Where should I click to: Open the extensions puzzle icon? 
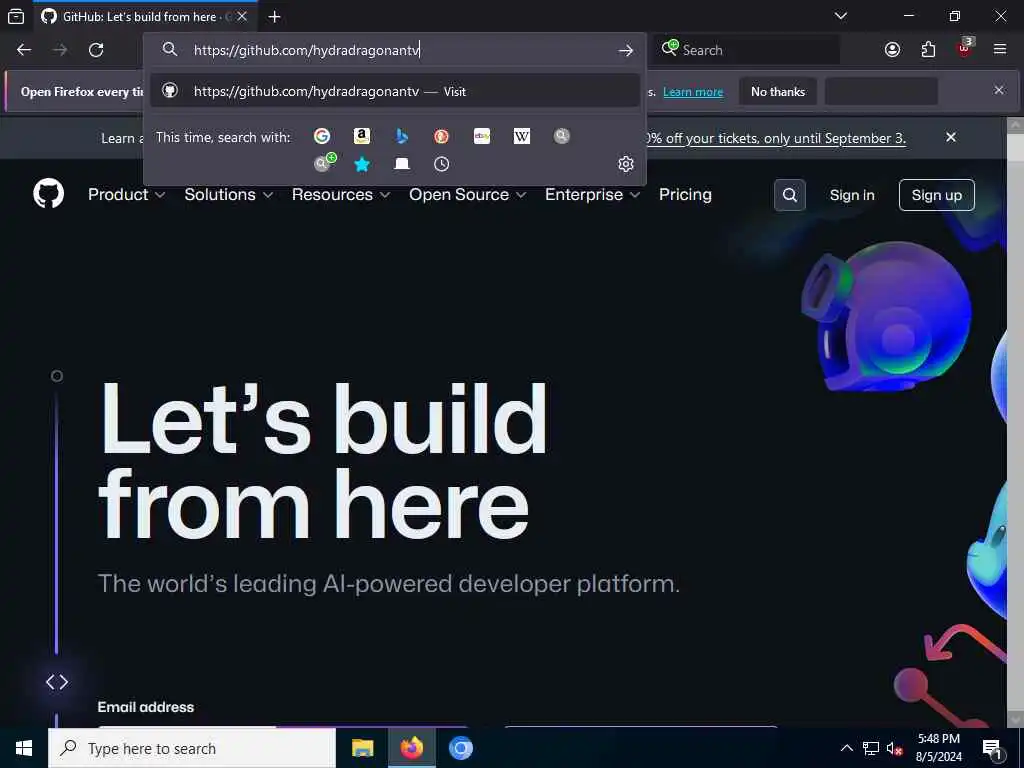pyautogui.click(x=928, y=50)
